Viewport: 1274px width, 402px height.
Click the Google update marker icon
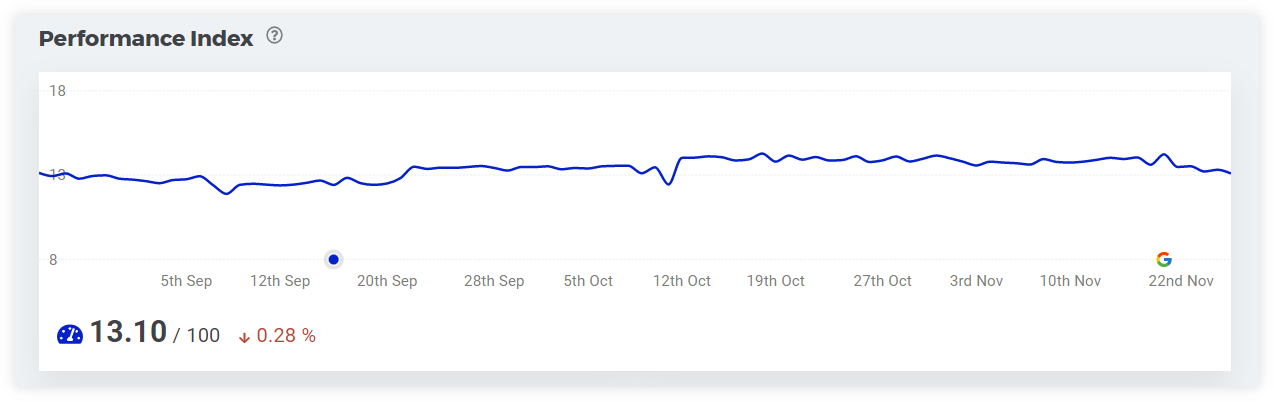1163,259
